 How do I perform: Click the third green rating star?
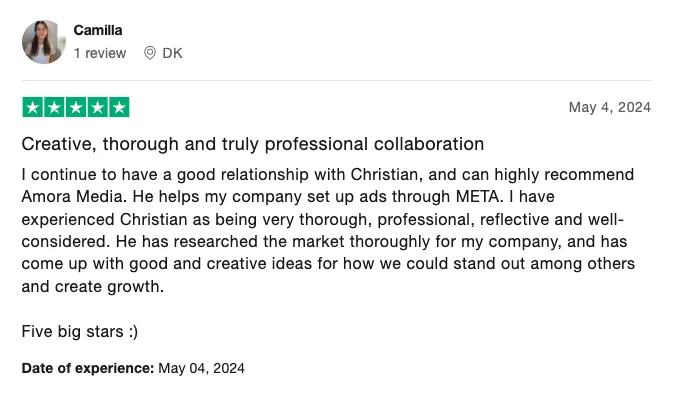tap(76, 107)
